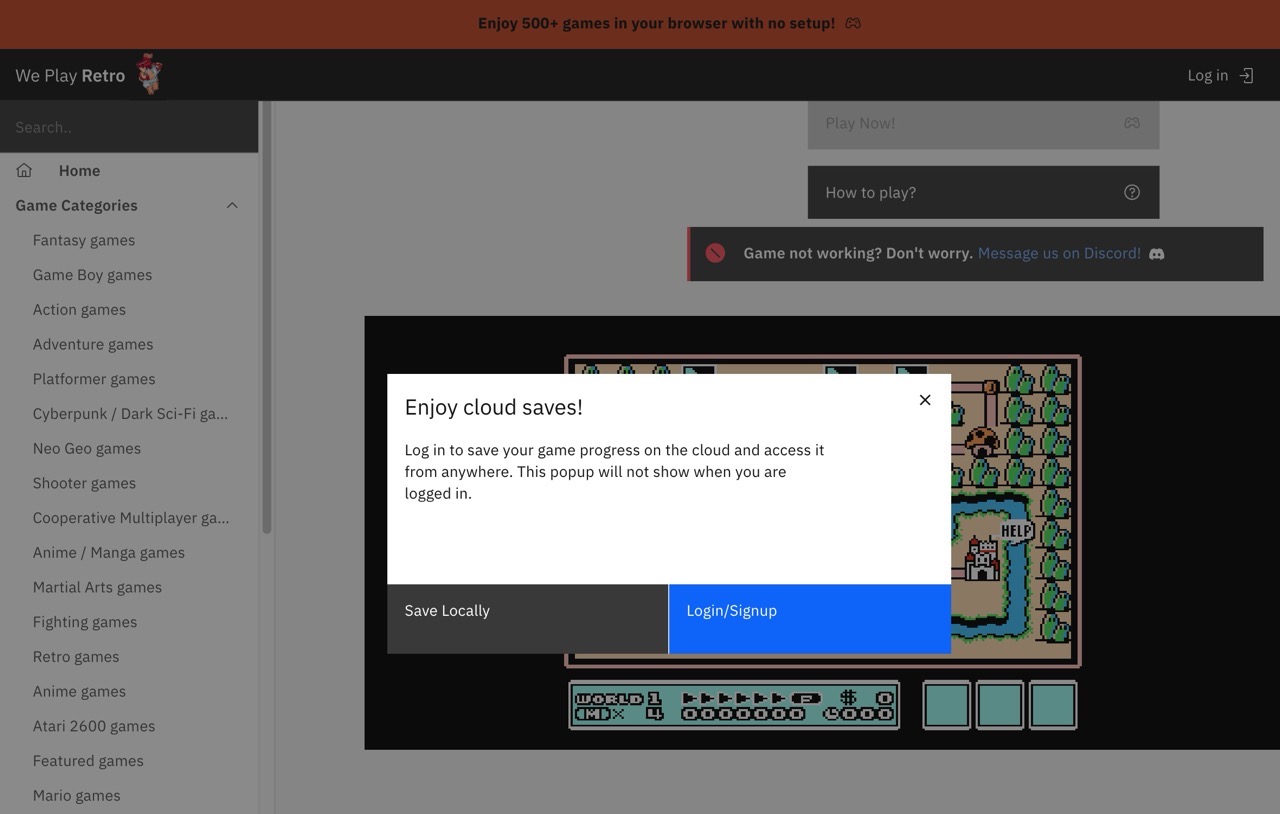
Task: Click the gamepad icon on Play Now
Action: coord(1131,123)
